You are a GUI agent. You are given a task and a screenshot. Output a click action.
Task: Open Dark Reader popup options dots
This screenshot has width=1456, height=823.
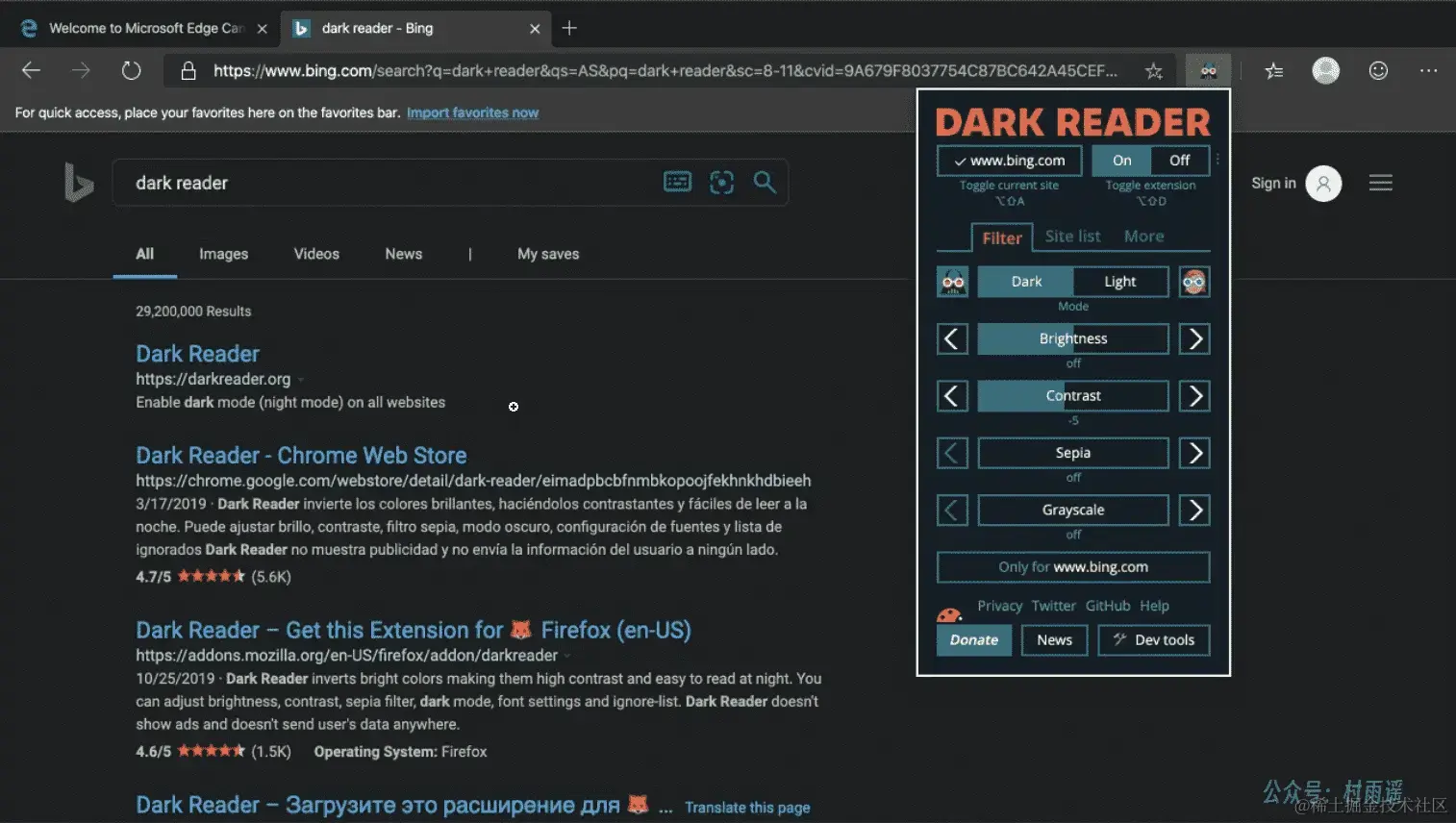coord(1218,160)
